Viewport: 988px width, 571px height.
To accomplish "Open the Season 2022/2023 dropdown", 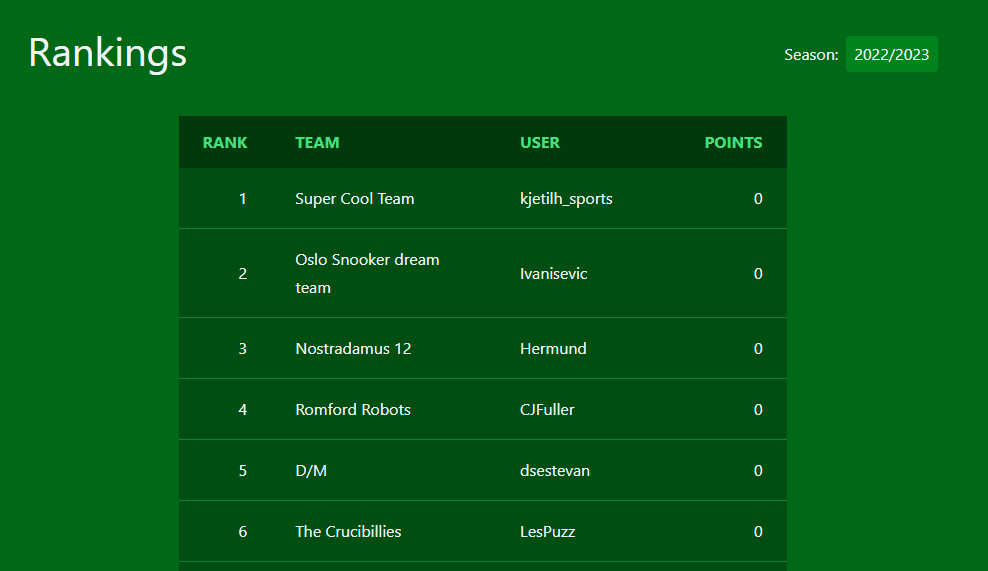I will (891, 54).
